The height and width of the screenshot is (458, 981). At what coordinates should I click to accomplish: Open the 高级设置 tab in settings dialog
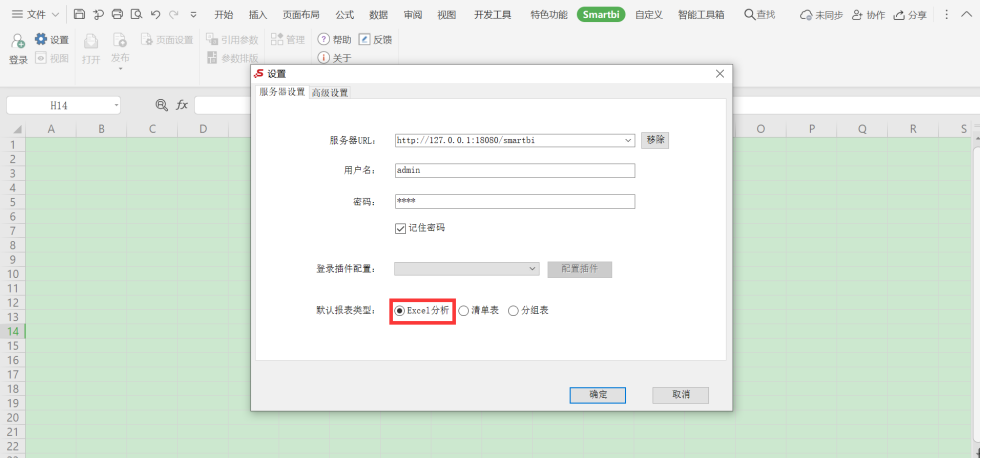tap(330, 93)
